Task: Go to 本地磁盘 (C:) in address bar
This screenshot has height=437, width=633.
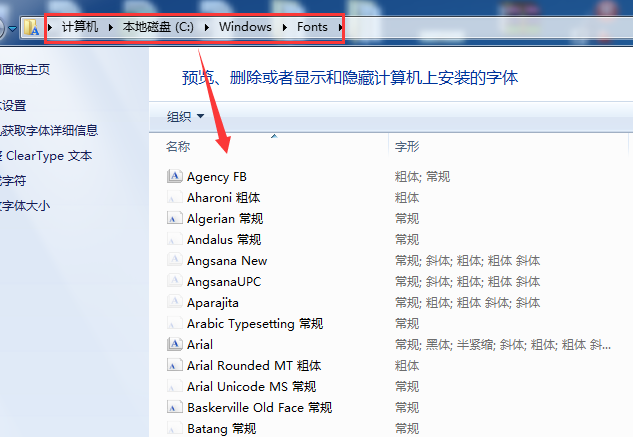Action: pos(158,27)
